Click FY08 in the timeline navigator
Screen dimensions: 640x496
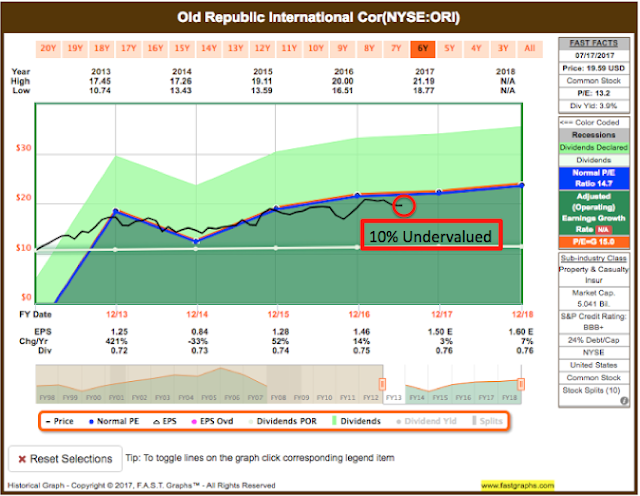pos(278,398)
